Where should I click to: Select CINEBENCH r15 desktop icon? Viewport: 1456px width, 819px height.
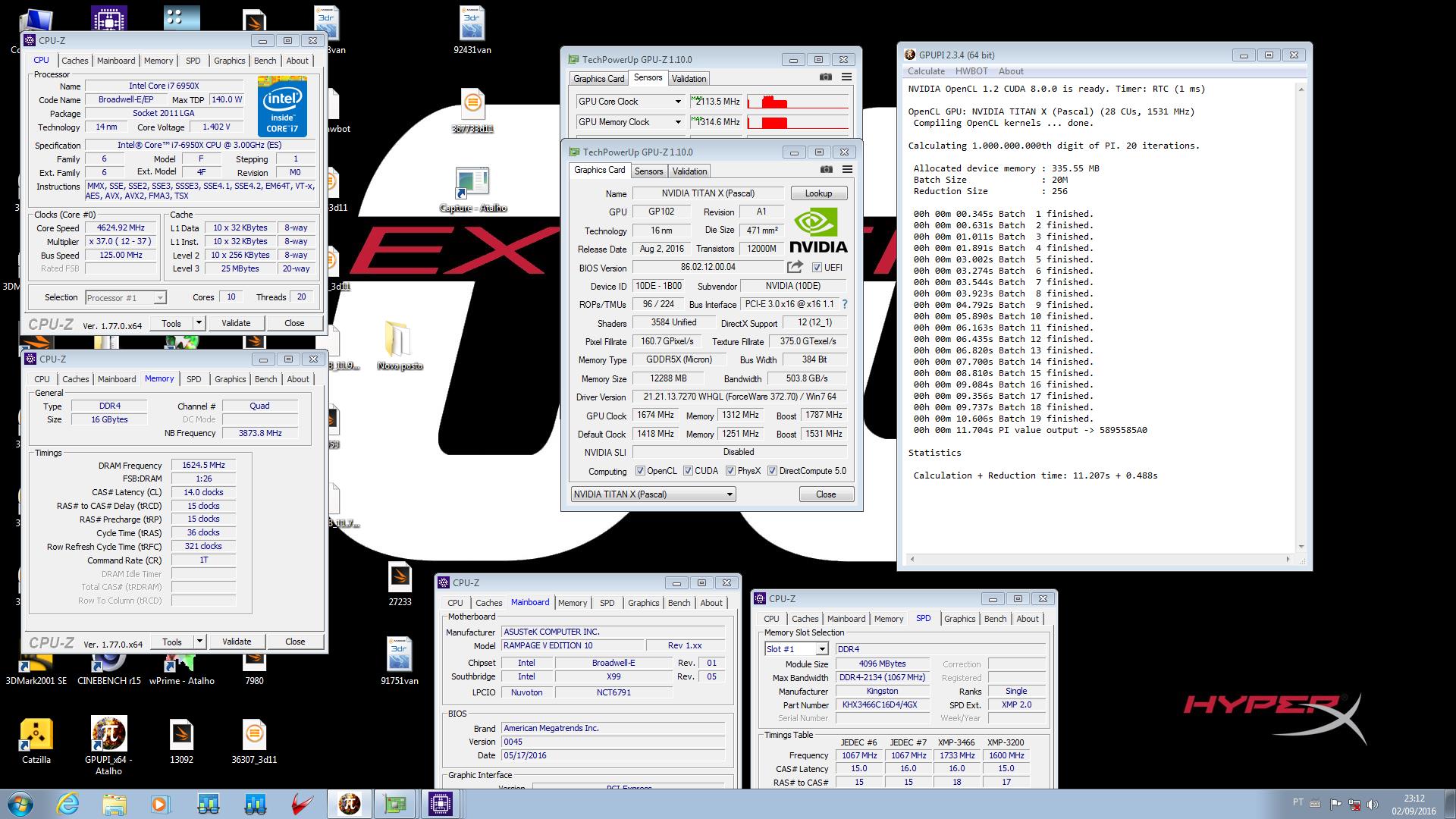108,668
